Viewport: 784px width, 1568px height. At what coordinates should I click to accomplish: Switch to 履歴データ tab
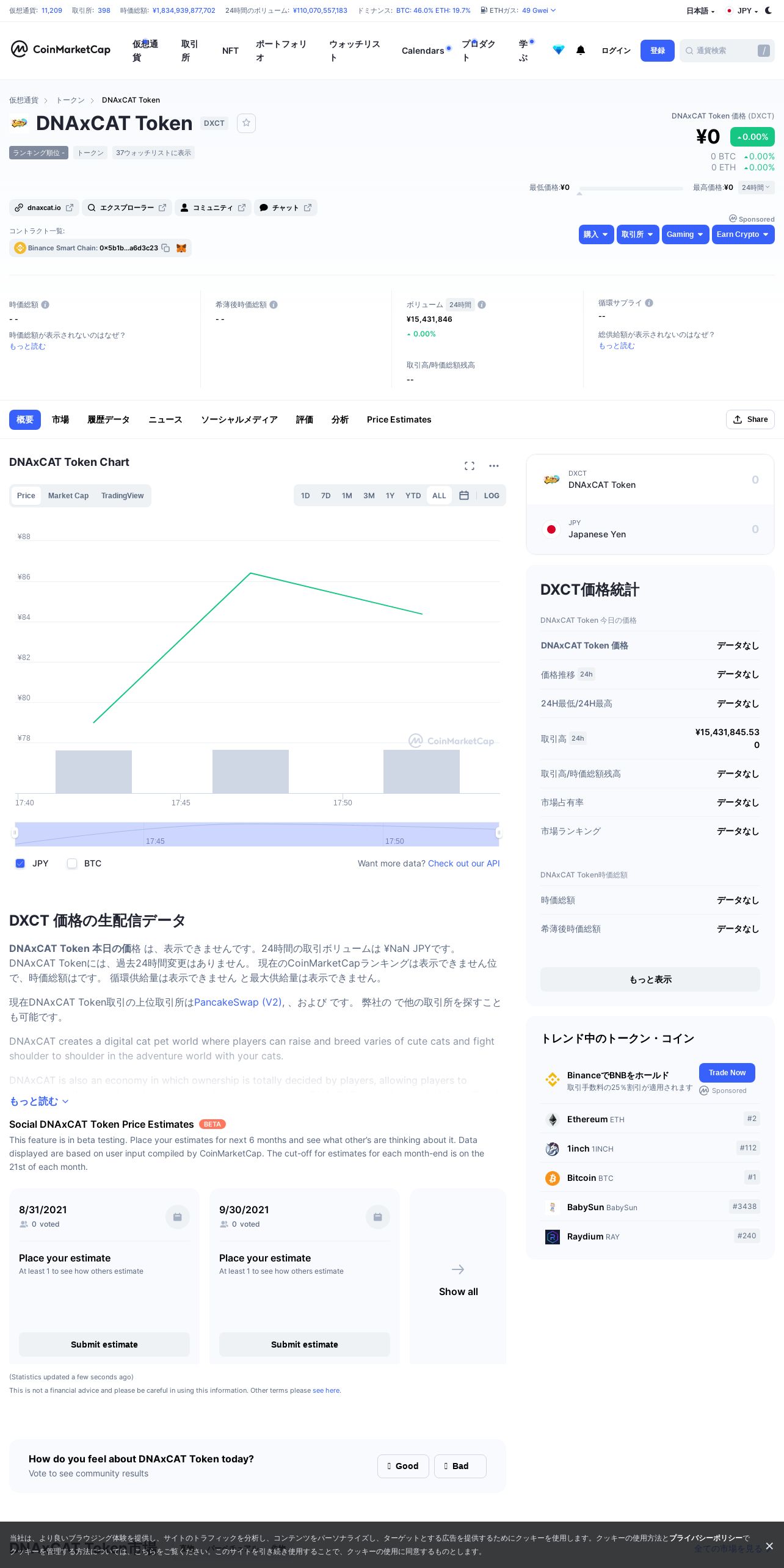(109, 419)
